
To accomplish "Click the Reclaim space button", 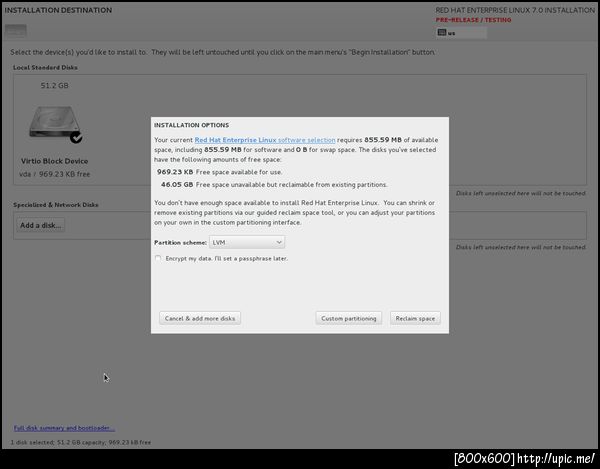I will (x=415, y=318).
